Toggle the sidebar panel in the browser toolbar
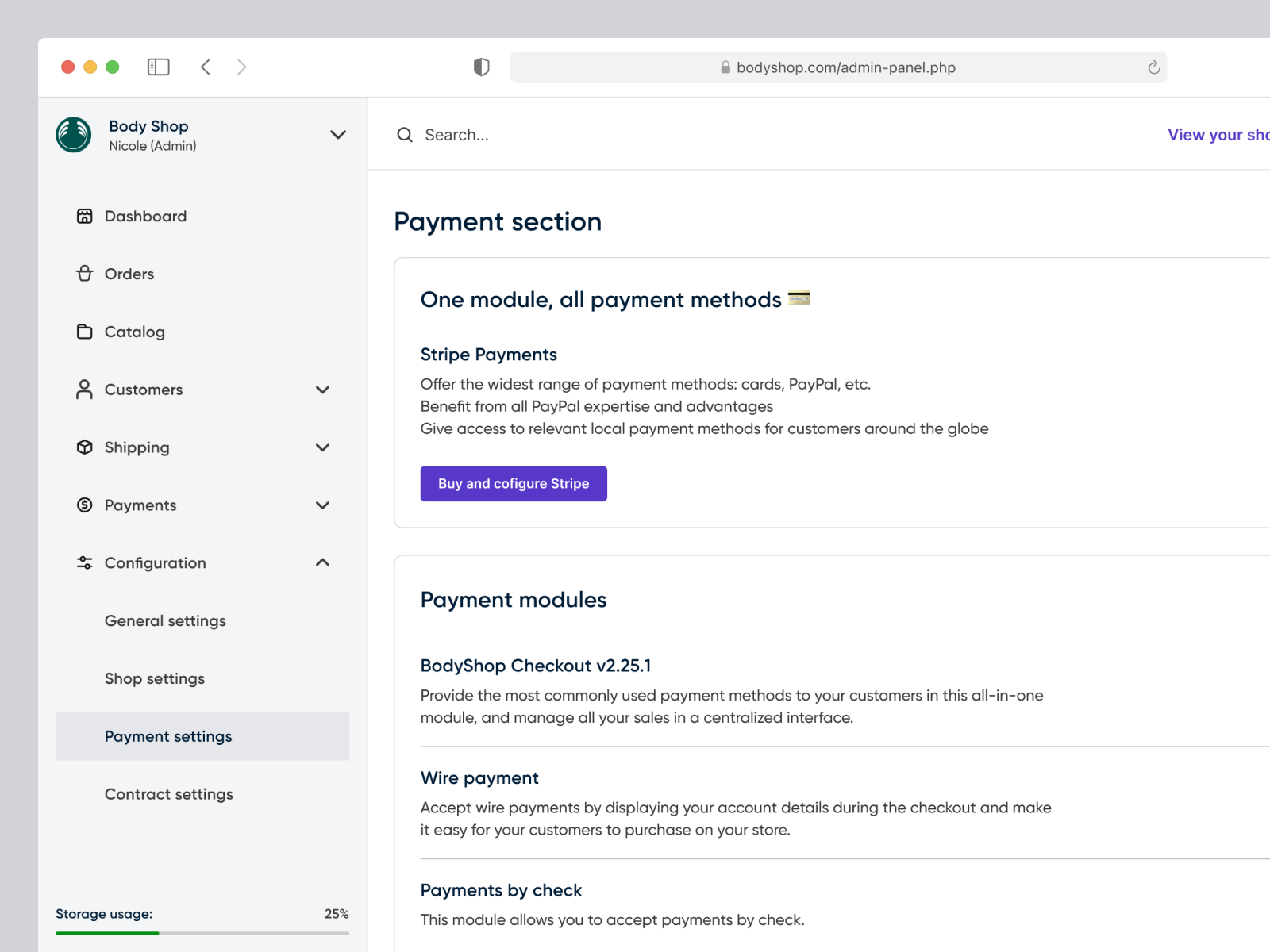Viewport: 1270px width, 952px height. (158, 67)
